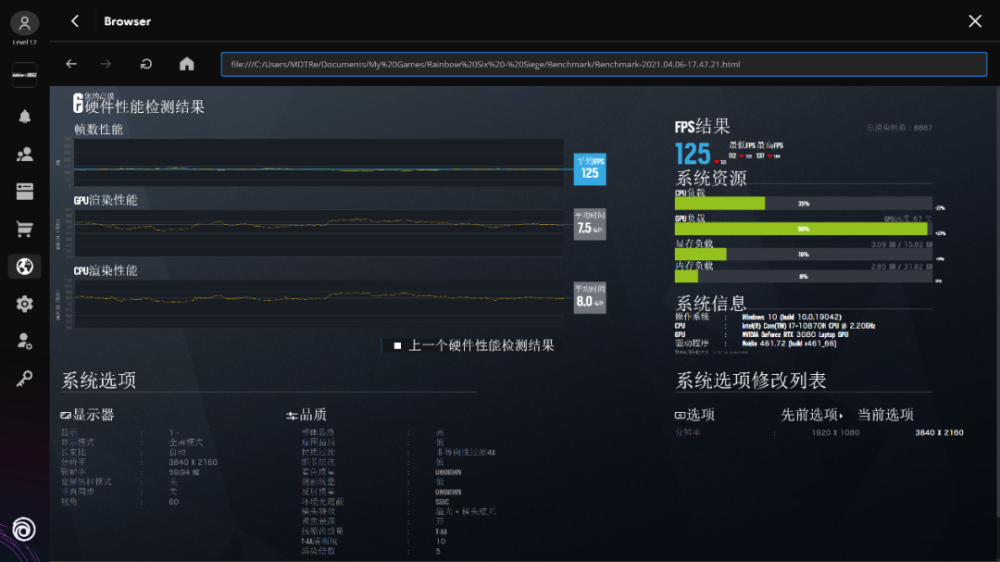Click the monitor icon beside 显示器
The image size is (1000, 562).
(x=65, y=415)
